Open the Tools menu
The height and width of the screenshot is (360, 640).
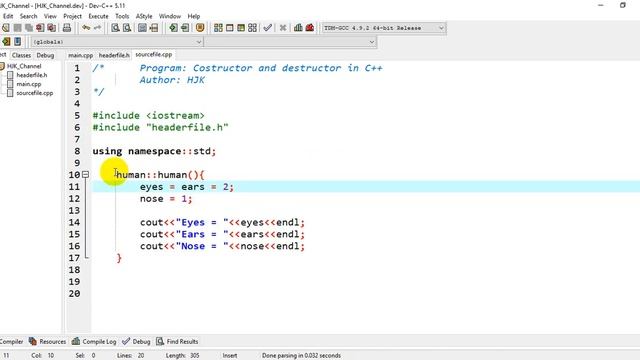[122, 16]
